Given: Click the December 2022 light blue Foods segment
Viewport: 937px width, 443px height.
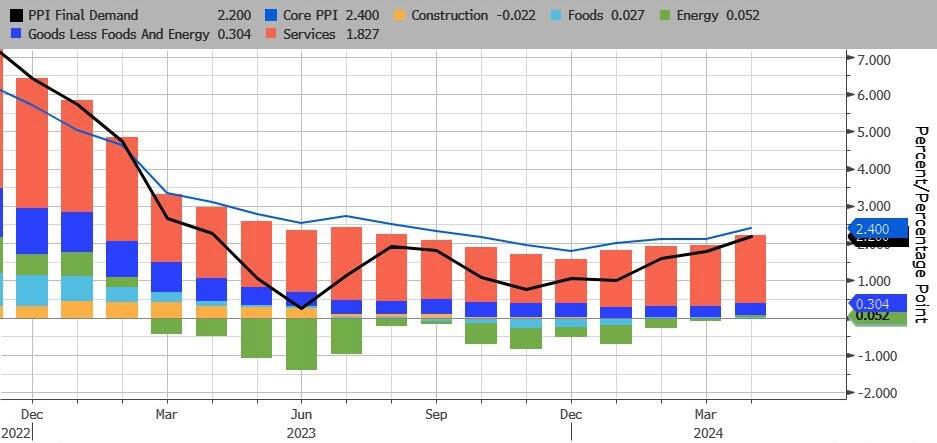Looking at the screenshot, I should click(32, 291).
